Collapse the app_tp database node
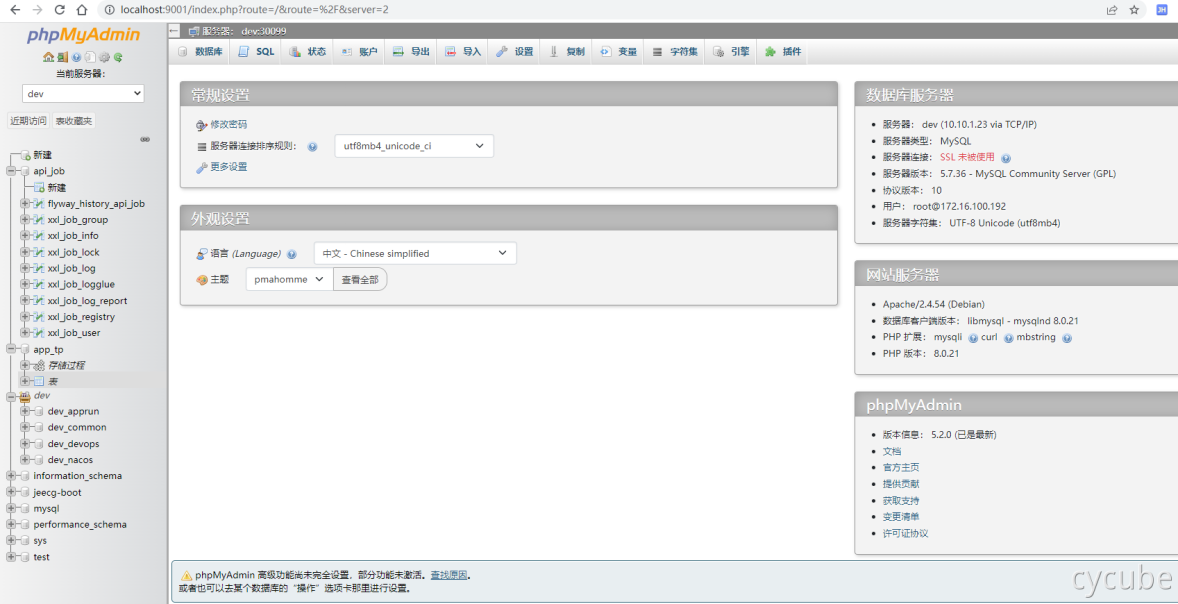1178x604 pixels. tap(11, 349)
